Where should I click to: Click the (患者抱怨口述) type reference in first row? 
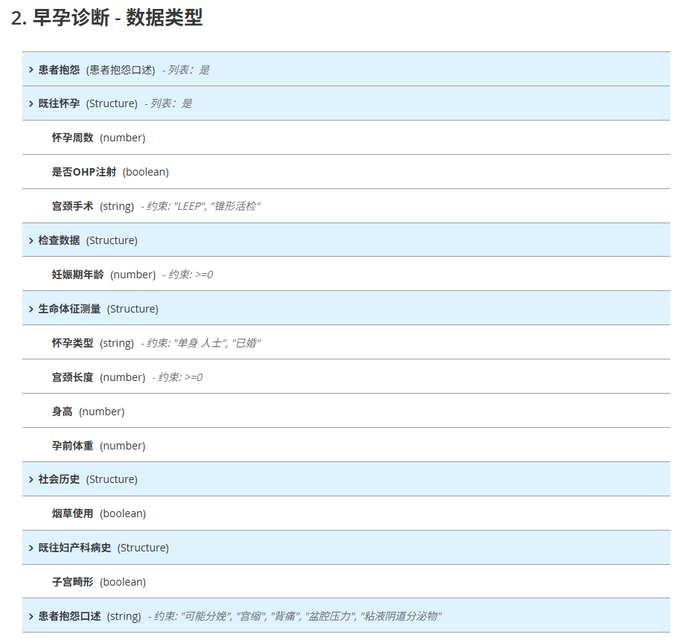120,70
